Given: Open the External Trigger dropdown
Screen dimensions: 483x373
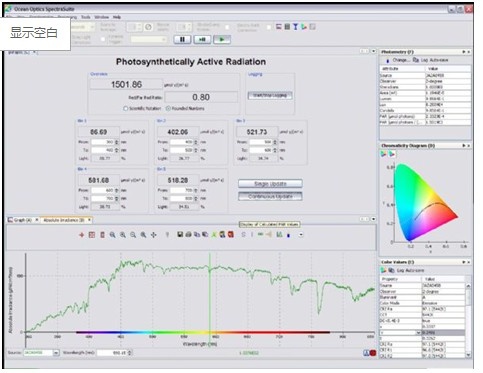Looking at the screenshot, I should click(x=149, y=39).
